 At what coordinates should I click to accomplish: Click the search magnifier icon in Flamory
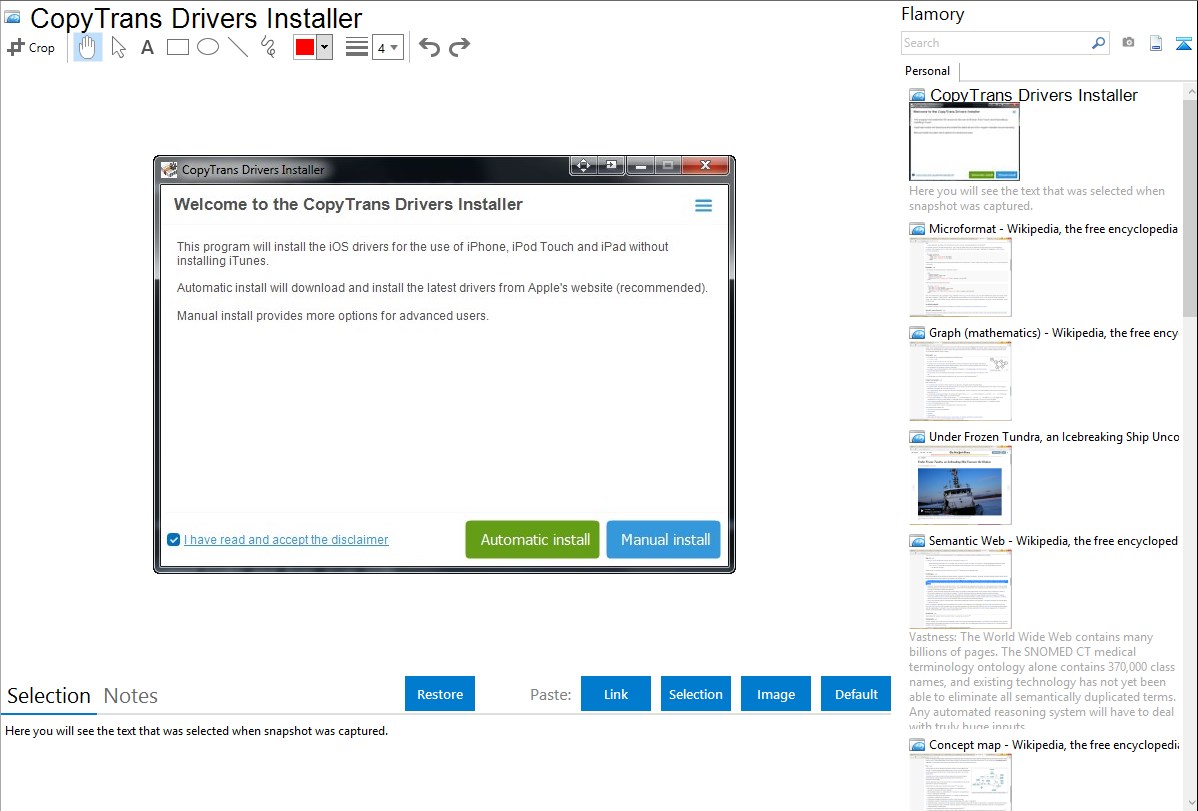pos(1098,43)
